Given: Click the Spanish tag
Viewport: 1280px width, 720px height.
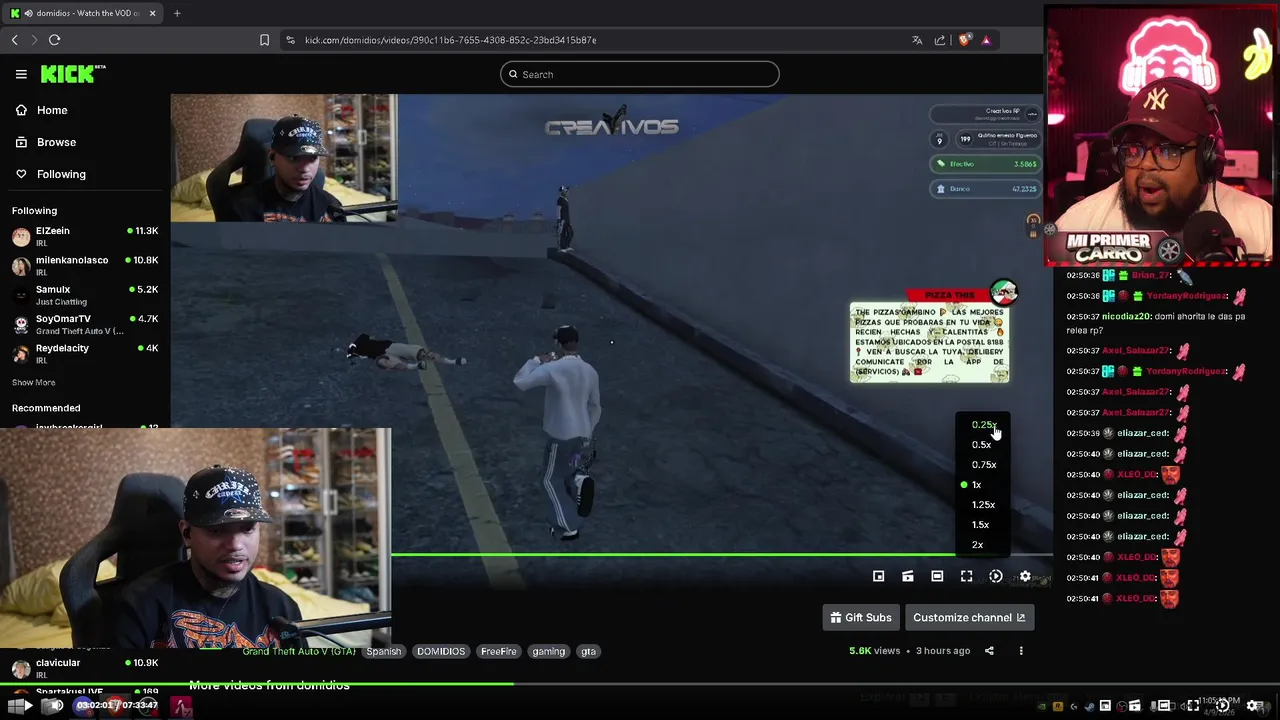Looking at the screenshot, I should (383, 651).
